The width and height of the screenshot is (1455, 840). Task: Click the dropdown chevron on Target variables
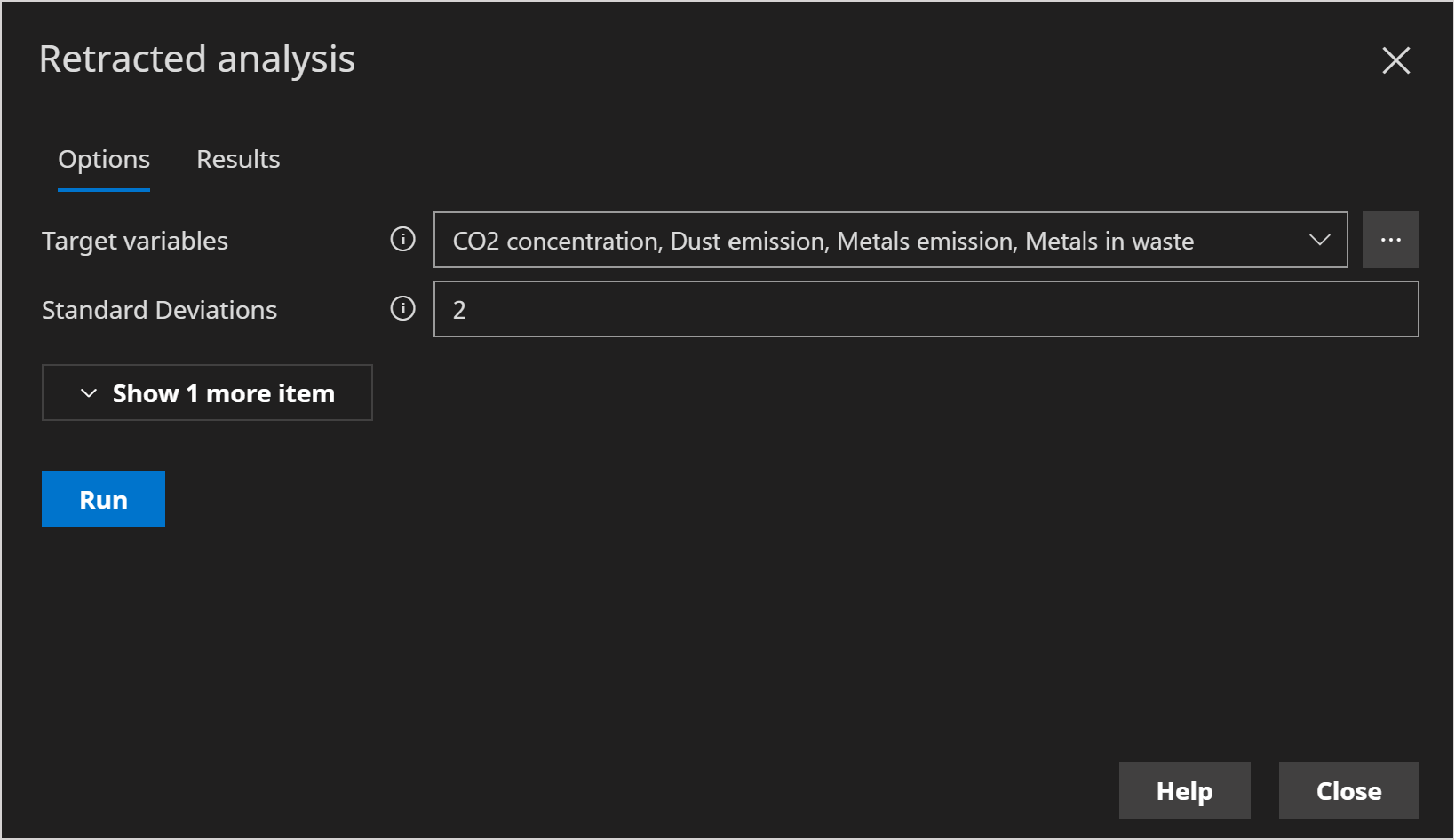1321,240
